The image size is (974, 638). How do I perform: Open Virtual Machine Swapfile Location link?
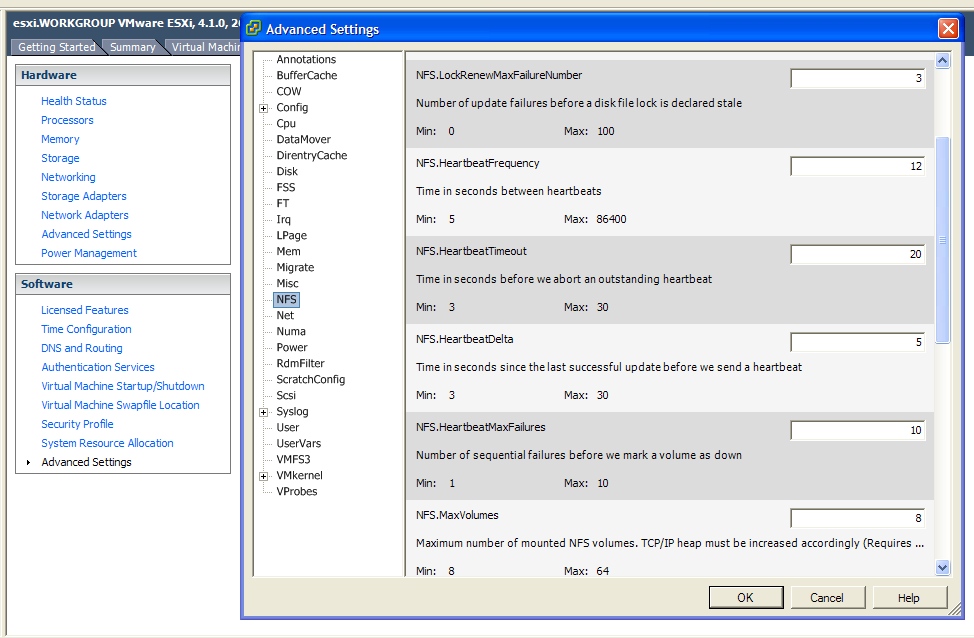(x=121, y=406)
